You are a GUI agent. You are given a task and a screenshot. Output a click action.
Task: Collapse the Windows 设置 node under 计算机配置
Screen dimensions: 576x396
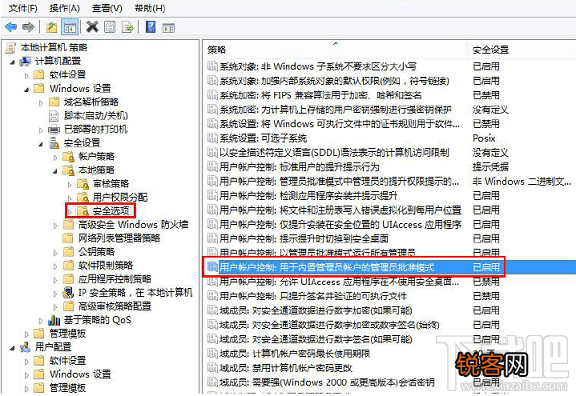pyautogui.click(x=26, y=90)
